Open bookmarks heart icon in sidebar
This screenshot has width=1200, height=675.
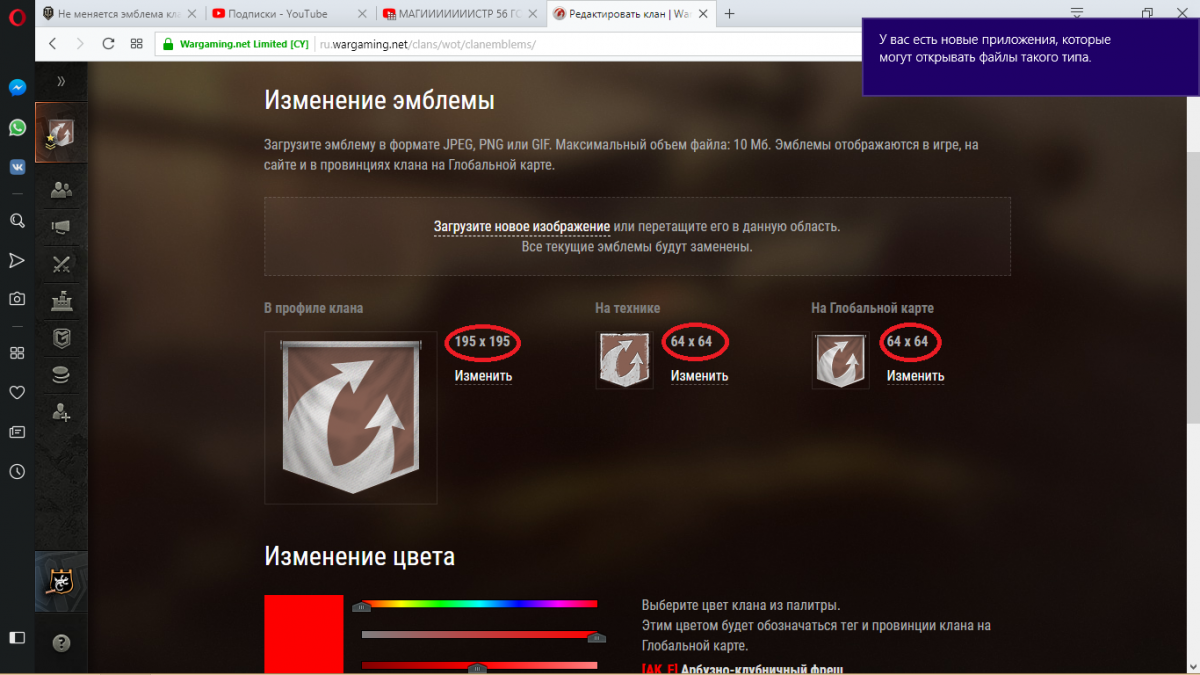(x=17, y=393)
